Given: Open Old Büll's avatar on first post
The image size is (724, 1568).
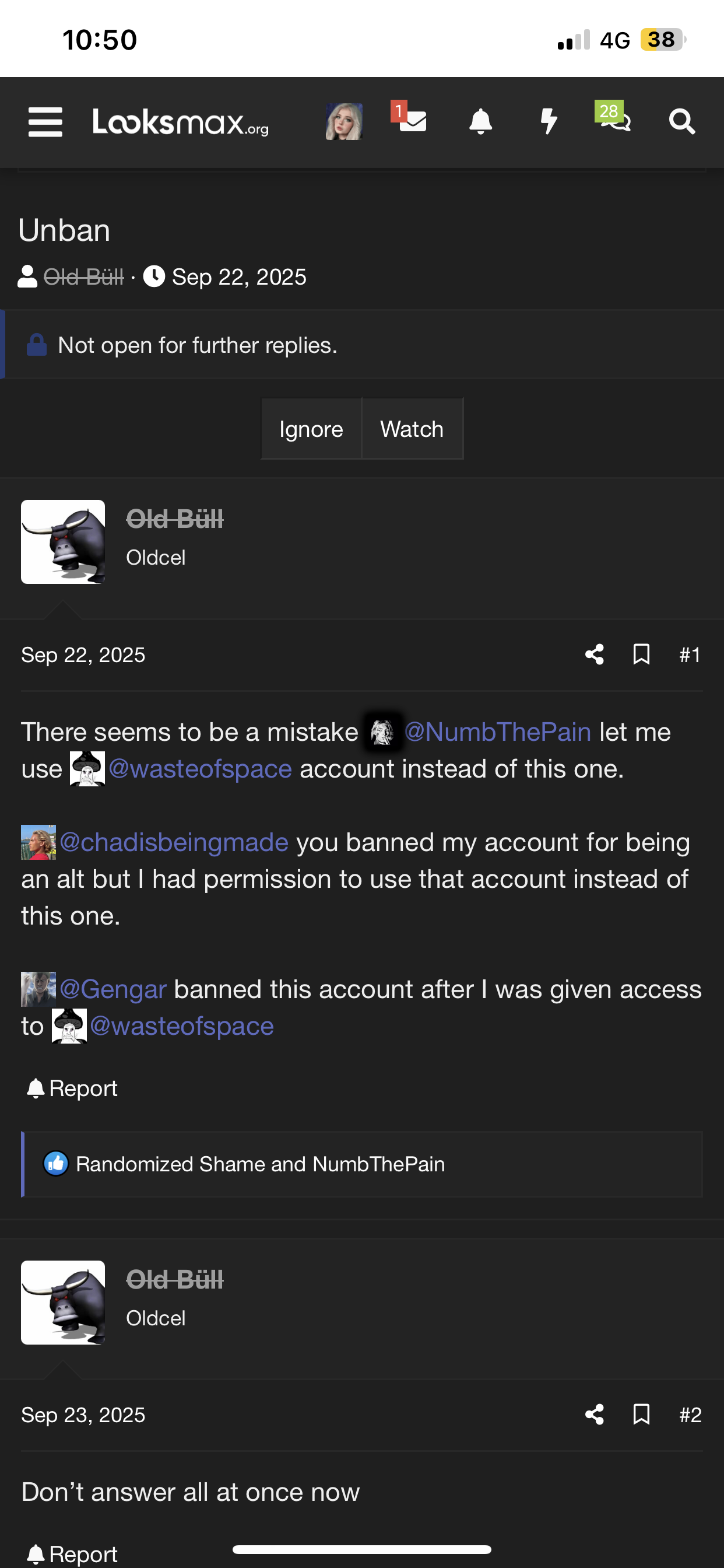Looking at the screenshot, I should [x=63, y=542].
